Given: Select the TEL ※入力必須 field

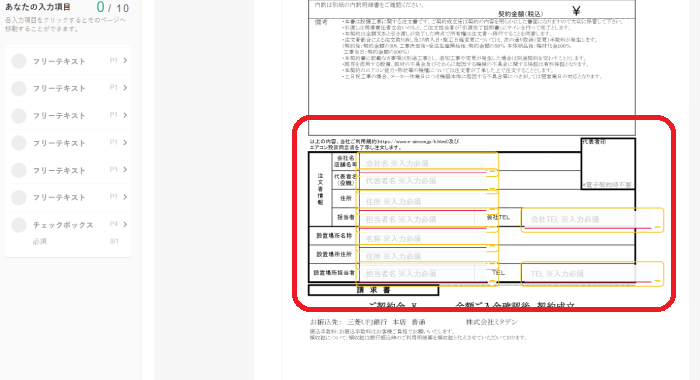Looking at the screenshot, I should coord(592,273).
